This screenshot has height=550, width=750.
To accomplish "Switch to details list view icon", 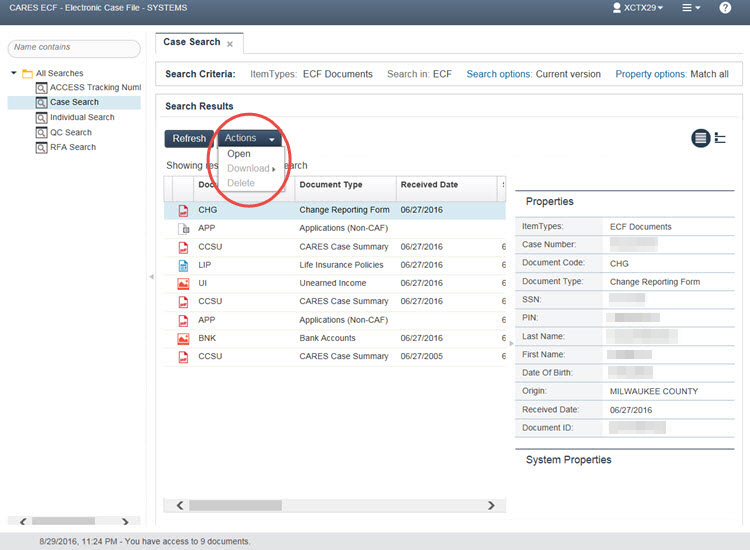I will (x=700, y=138).
